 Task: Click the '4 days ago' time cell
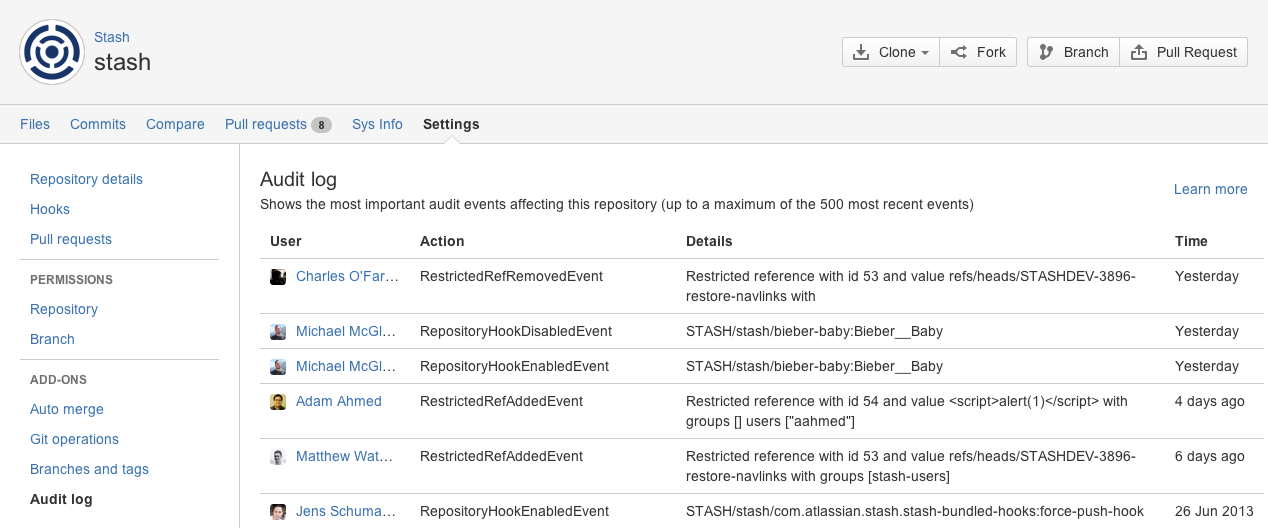tap(1210, 401)
